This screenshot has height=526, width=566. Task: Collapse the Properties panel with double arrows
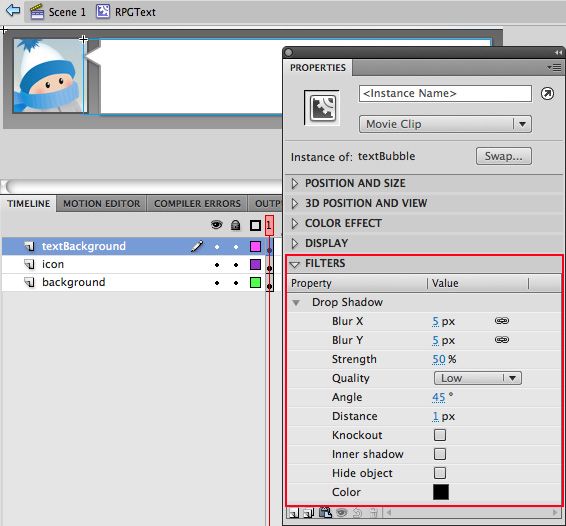coord(558,53)
